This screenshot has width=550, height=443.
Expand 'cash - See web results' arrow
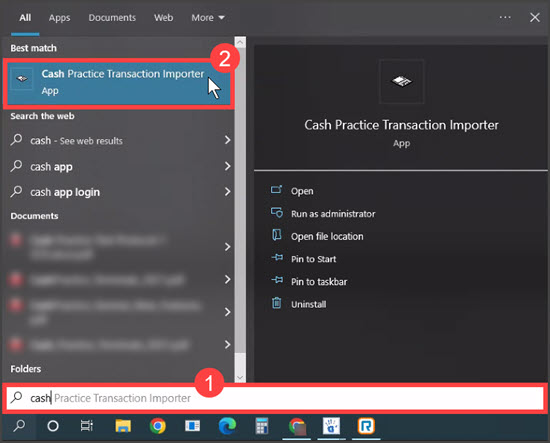[x=228, y=140]
